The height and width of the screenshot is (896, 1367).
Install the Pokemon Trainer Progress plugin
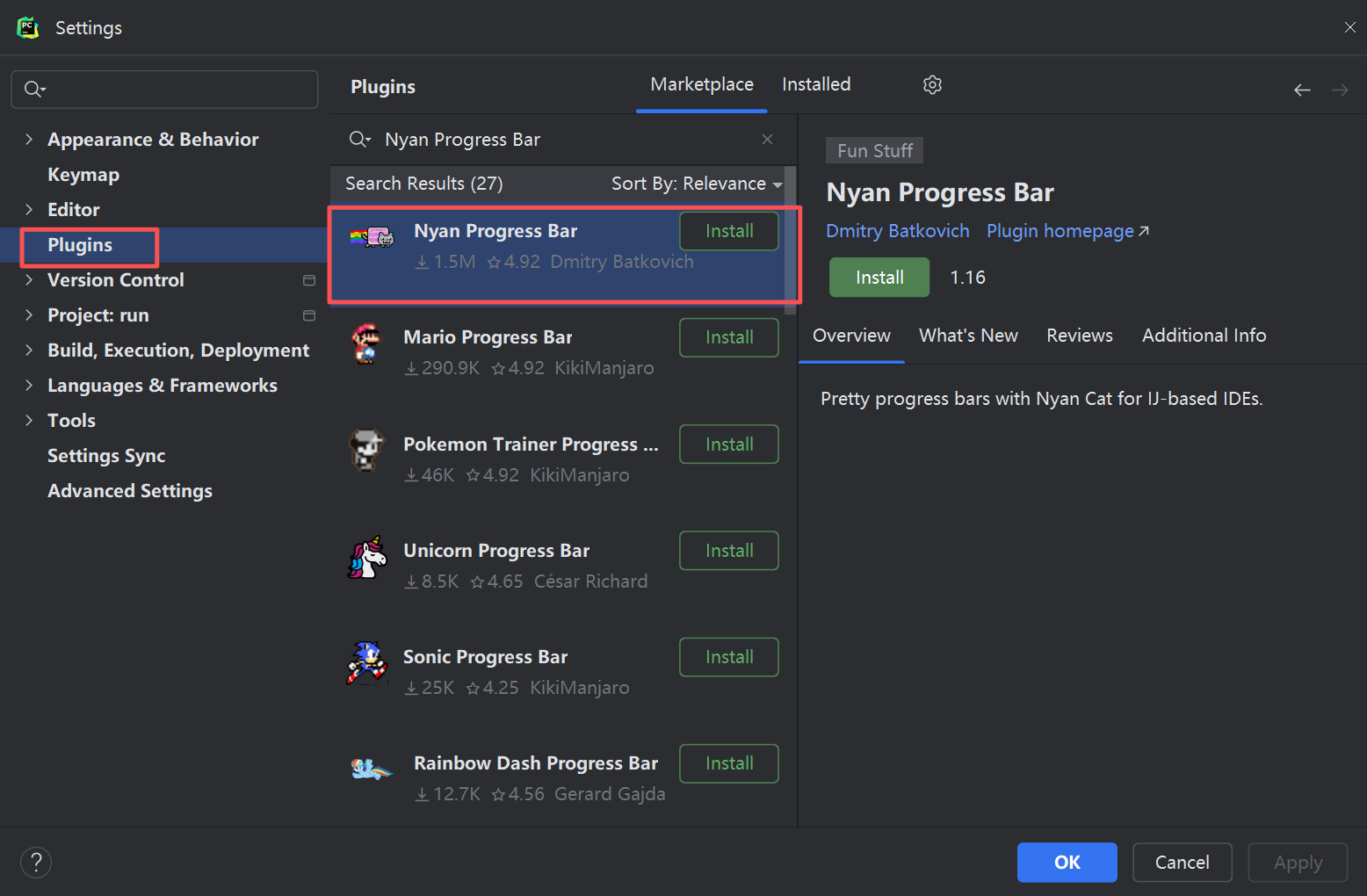729,444
